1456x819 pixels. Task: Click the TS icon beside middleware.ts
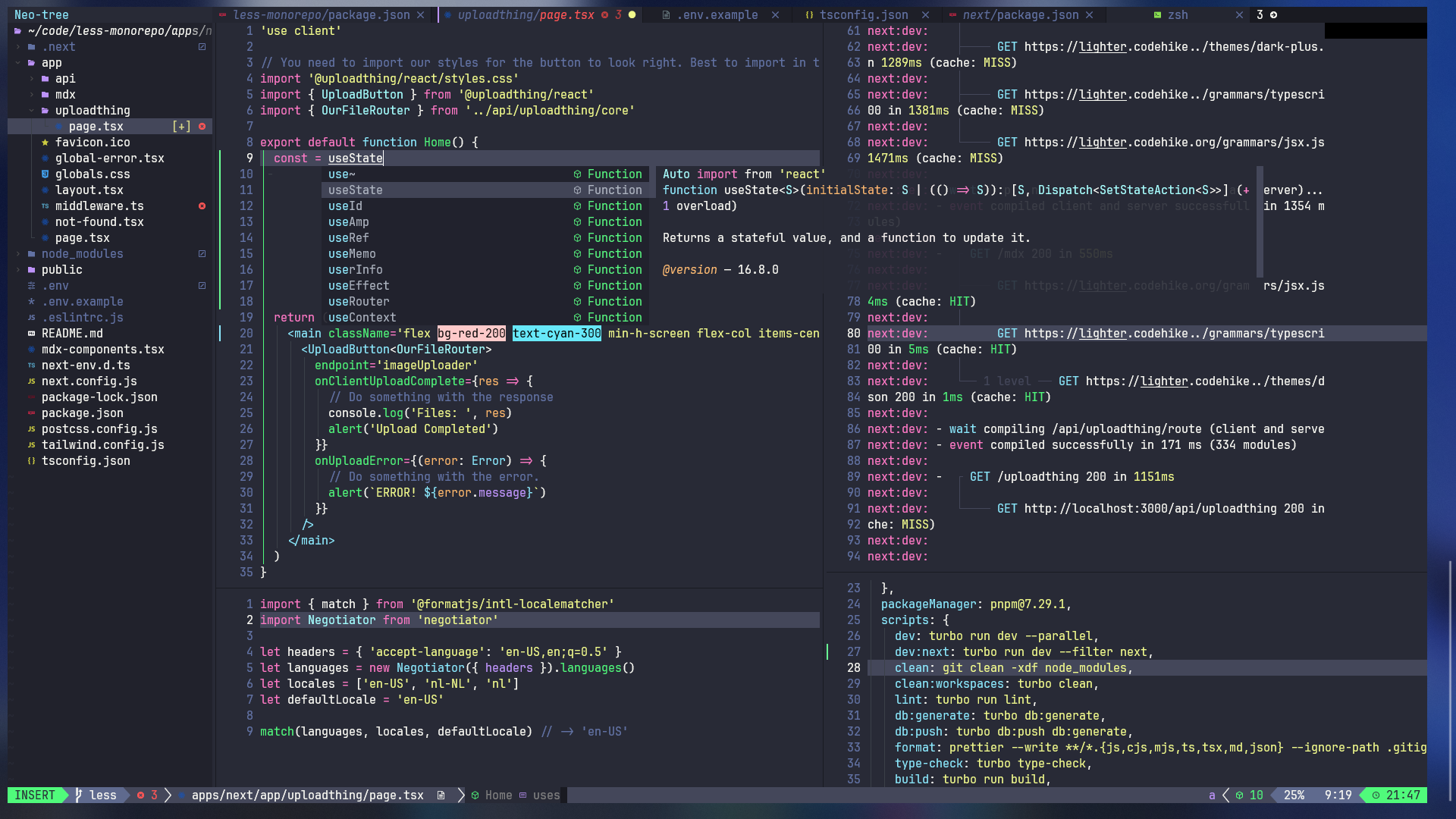point(45,206)
